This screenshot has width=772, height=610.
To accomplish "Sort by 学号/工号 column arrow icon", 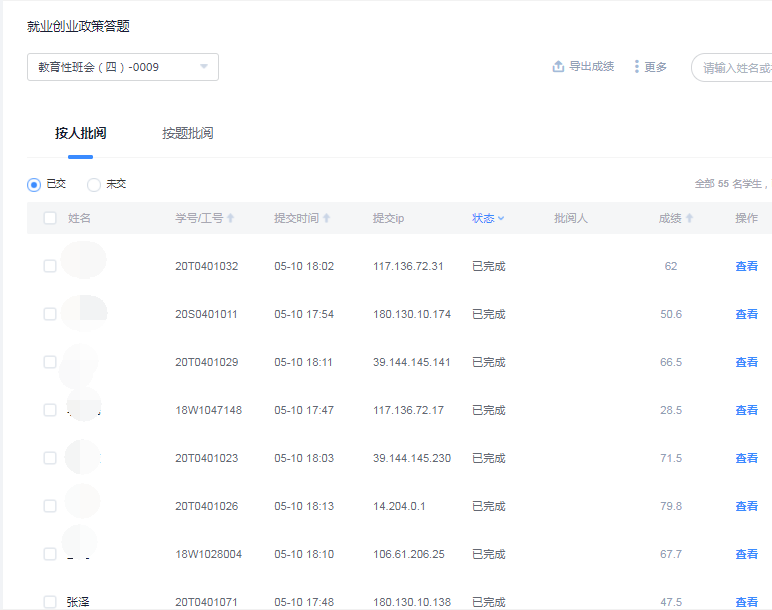I will [231, 218].
